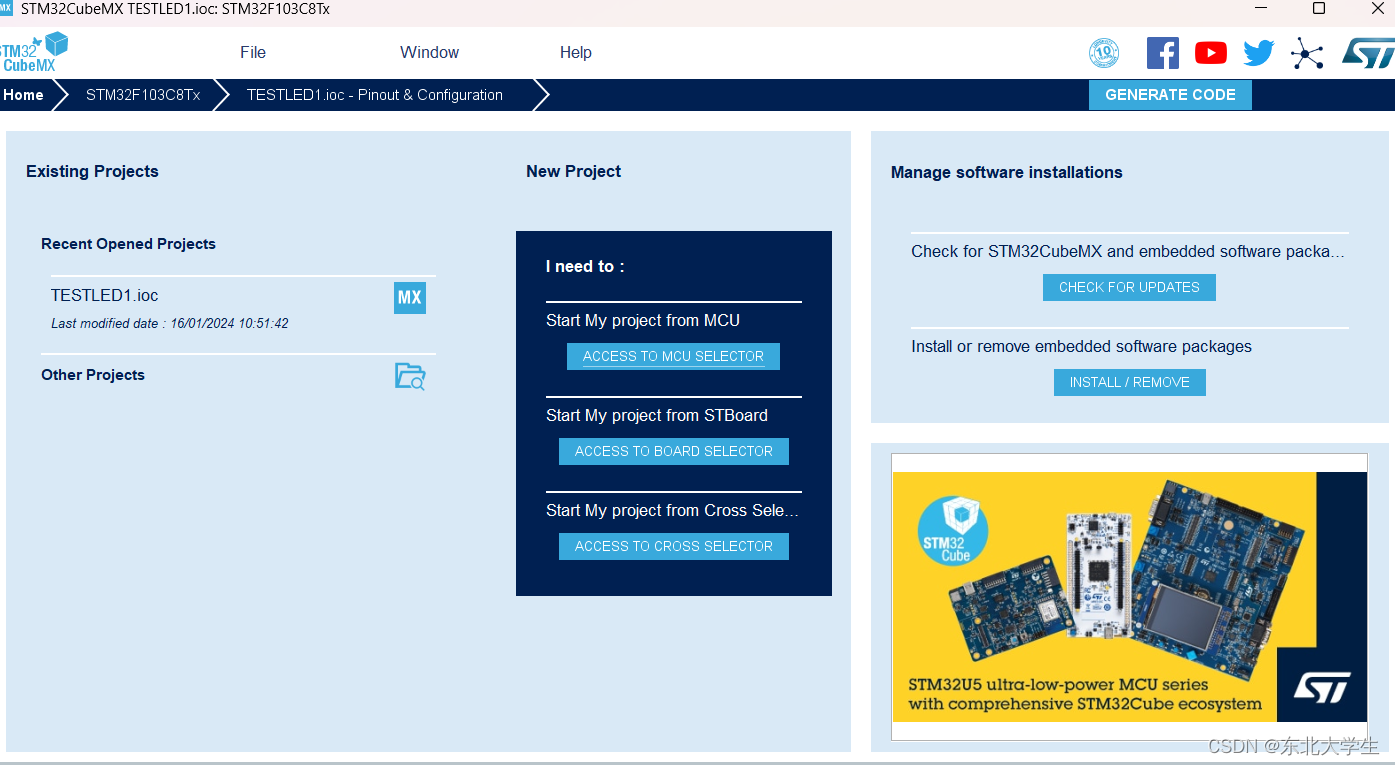The image size is (1395, 765).
Task: Click Manage software installations heading
Action: 1006,172
